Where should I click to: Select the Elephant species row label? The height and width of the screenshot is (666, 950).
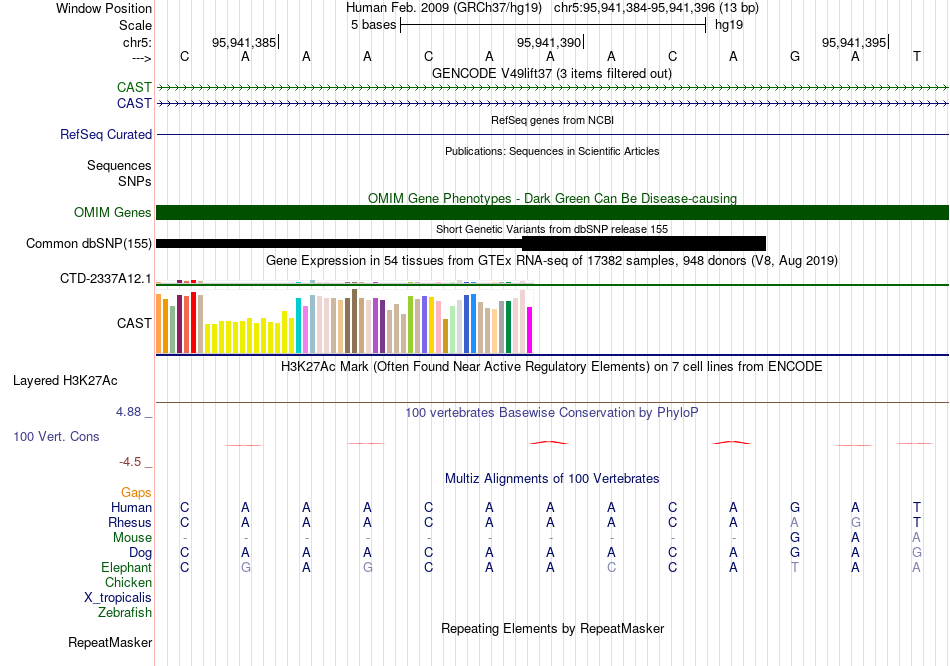point(126,568)
